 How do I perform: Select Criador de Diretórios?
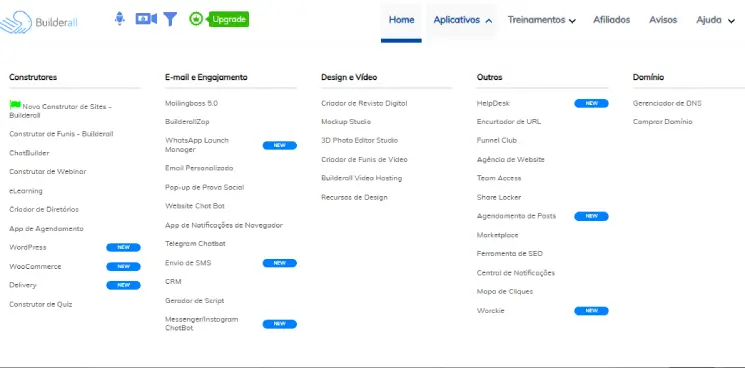point(44,209)
